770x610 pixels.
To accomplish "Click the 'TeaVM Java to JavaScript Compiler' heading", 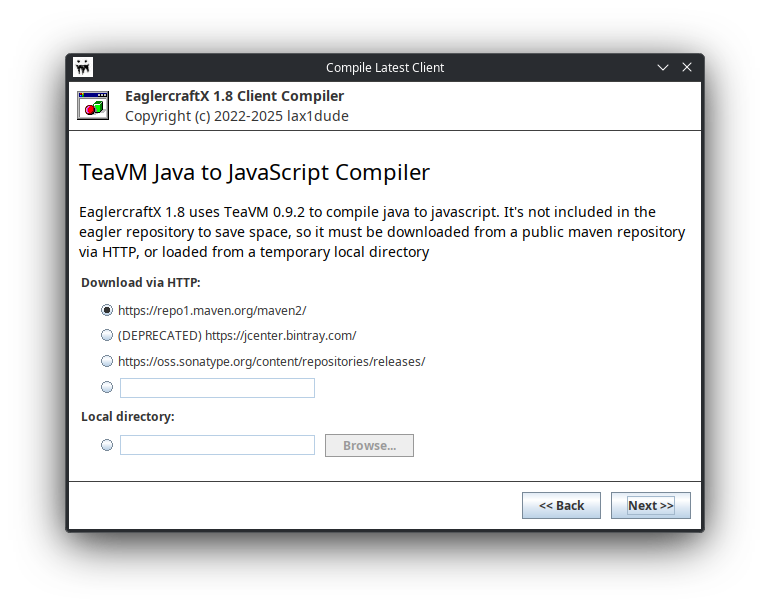I will pos(254,172).
